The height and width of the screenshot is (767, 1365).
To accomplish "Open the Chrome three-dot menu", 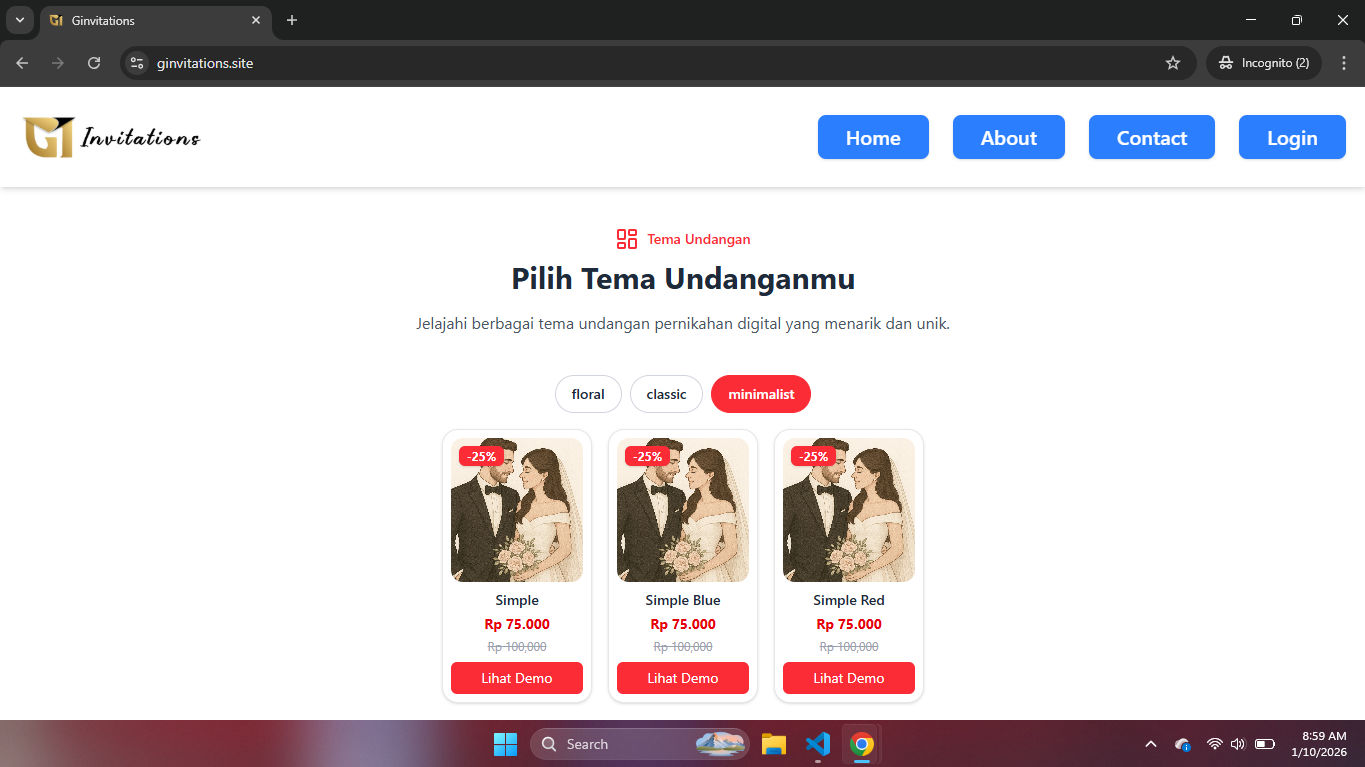I will coord(1343,63).
